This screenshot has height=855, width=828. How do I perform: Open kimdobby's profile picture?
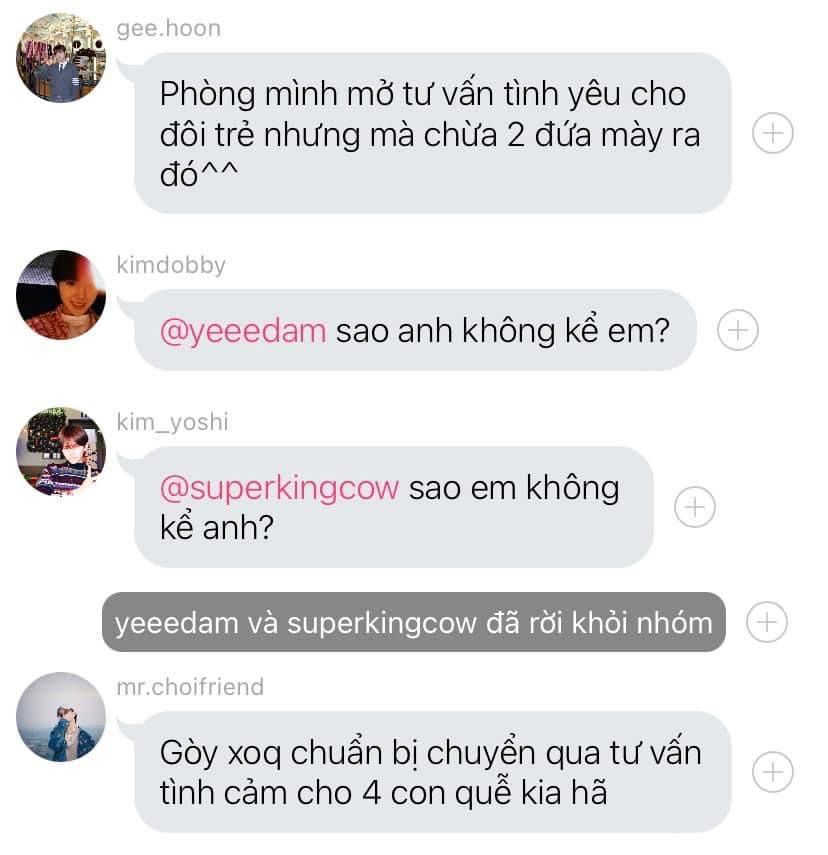point(61,294)
